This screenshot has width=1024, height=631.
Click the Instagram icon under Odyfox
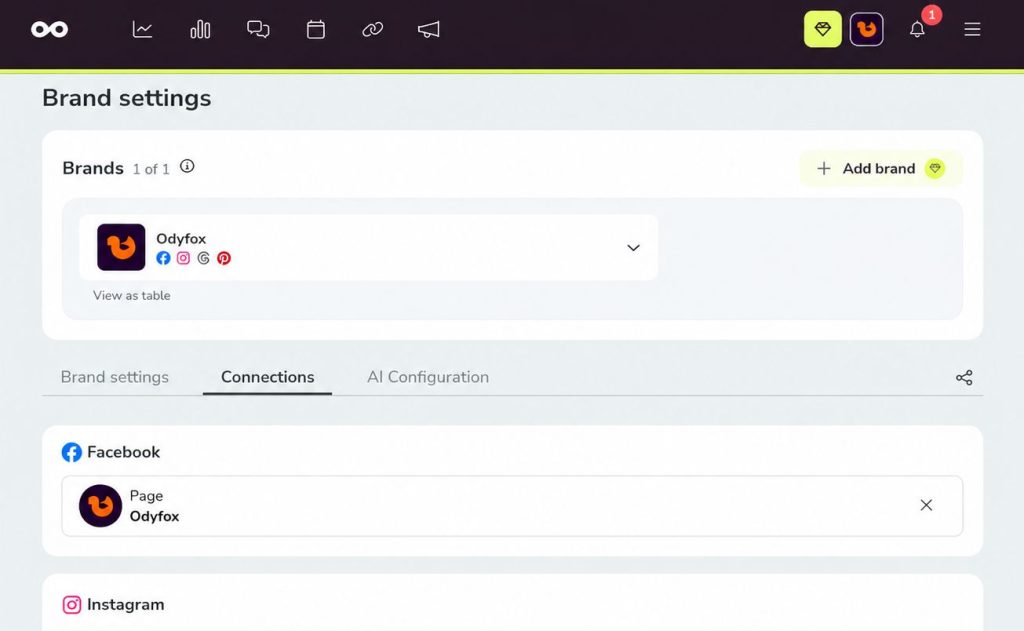[x=184, y=258]
